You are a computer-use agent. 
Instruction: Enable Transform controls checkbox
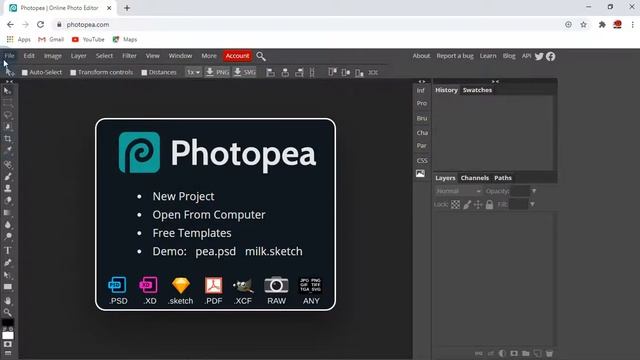(x=73, y=73)
